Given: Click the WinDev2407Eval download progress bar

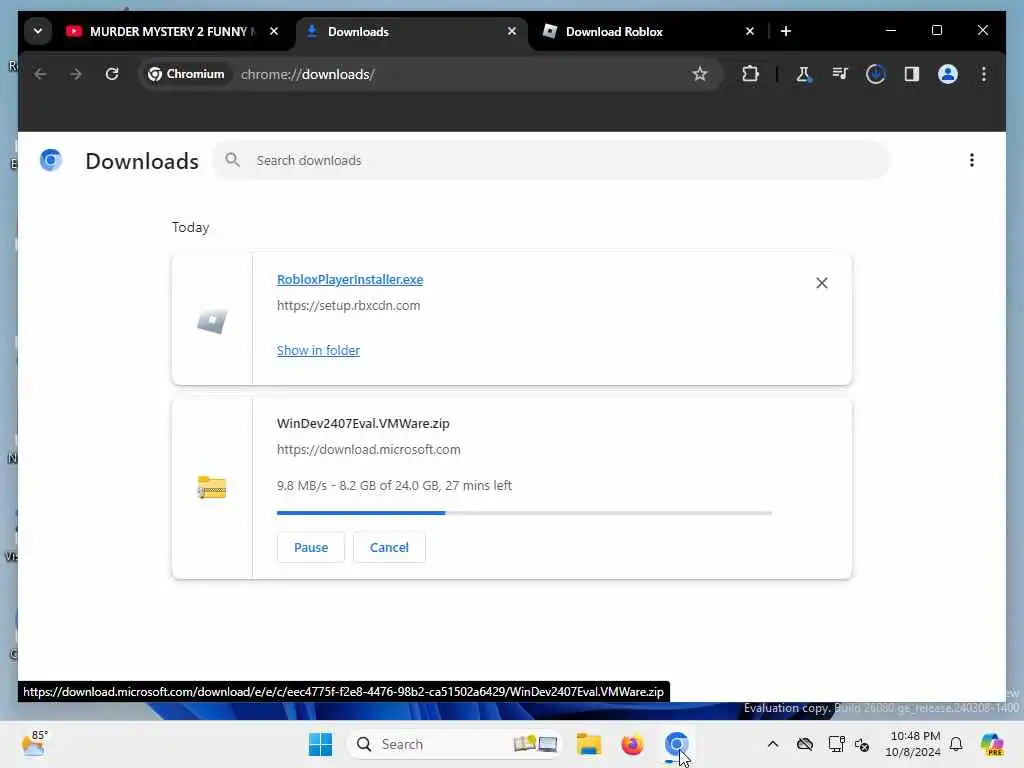Looking at the screenshot, I should 524,513.
